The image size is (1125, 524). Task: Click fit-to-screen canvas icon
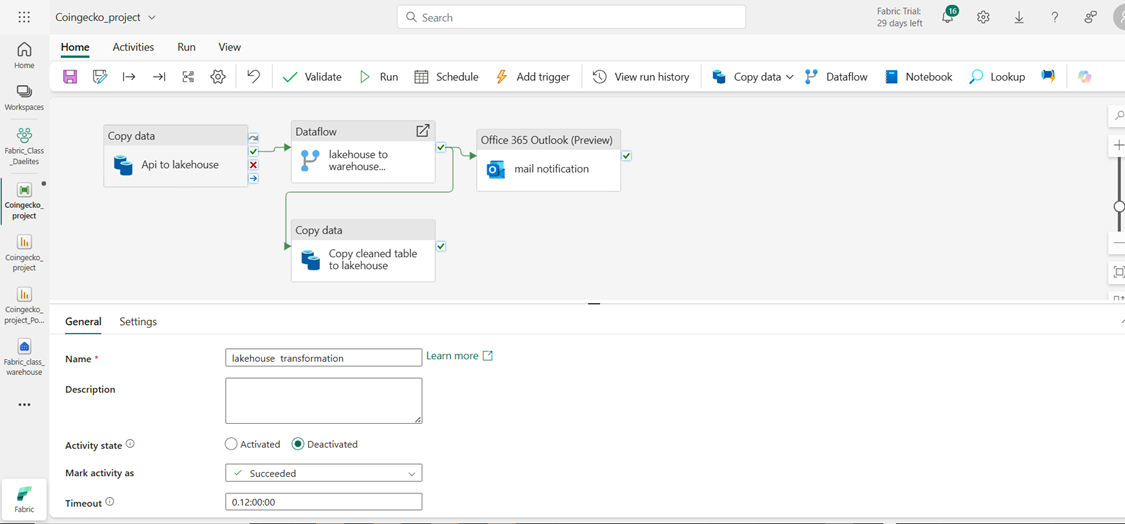coord(1119,272)
